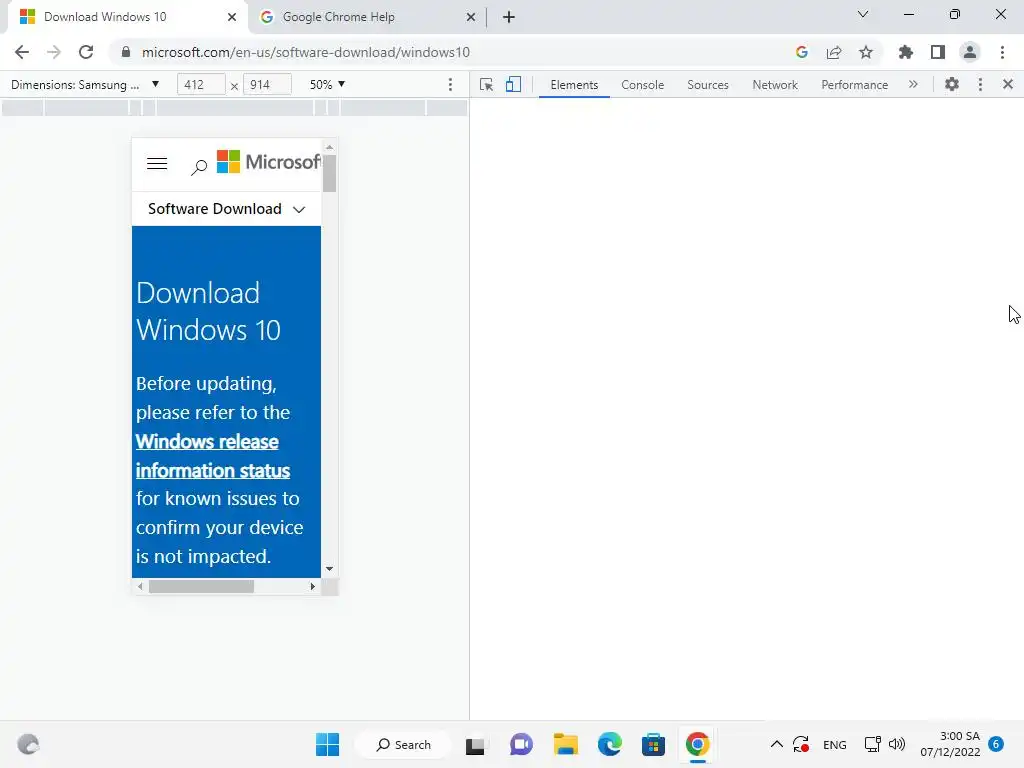Launch the Chat app from taskbar

[521, 744]
